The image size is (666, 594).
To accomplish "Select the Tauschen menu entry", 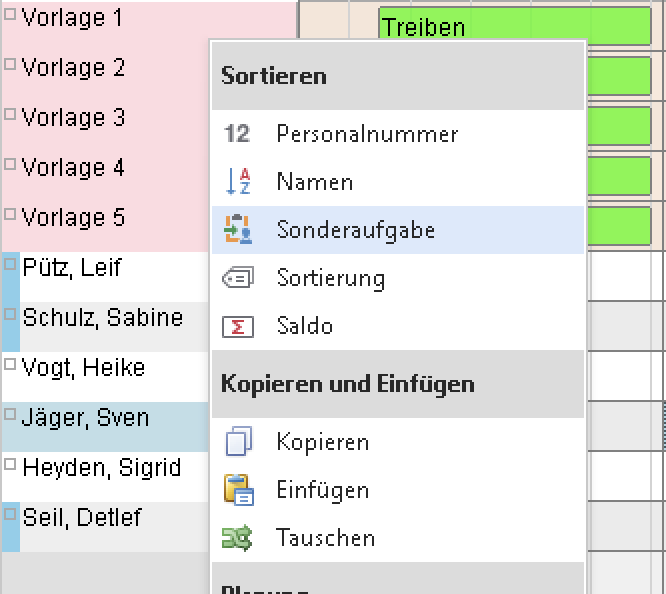I will 325,538.
